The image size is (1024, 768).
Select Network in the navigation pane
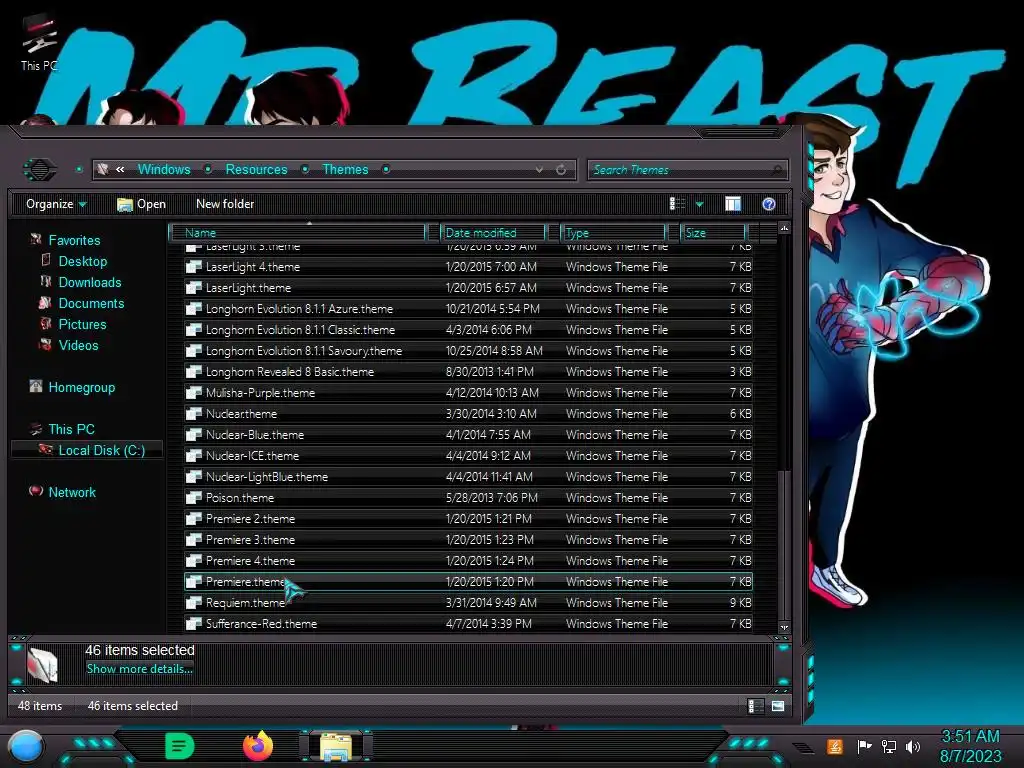point(72,492)
